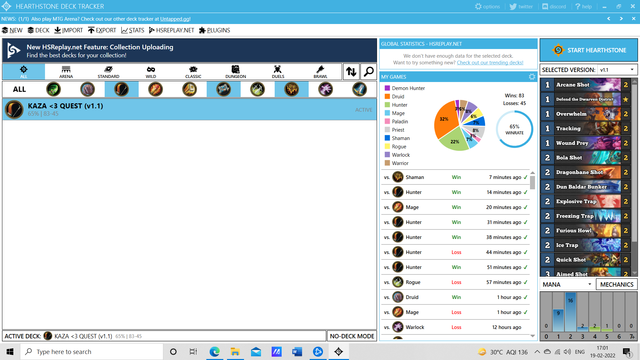Switch to the Standard deck tab

tap(108, 71)
